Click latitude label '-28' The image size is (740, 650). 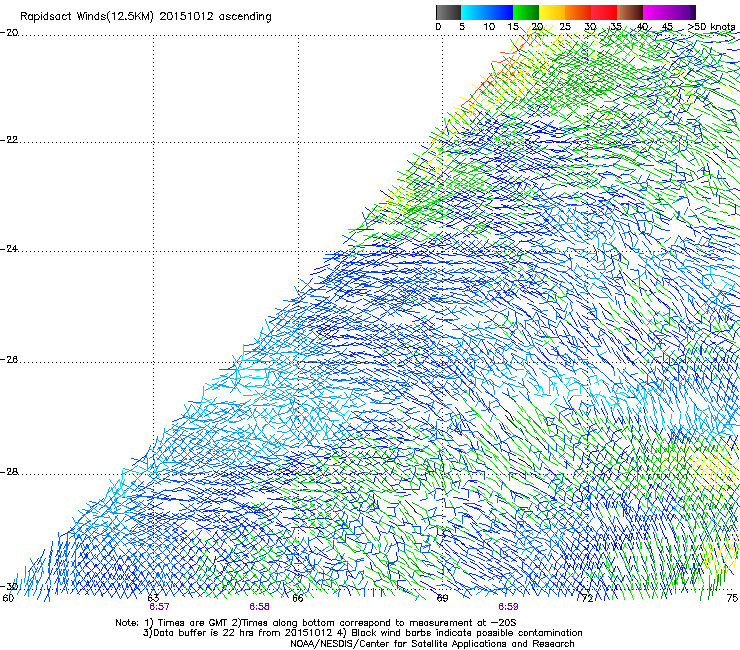coord(9,472)
